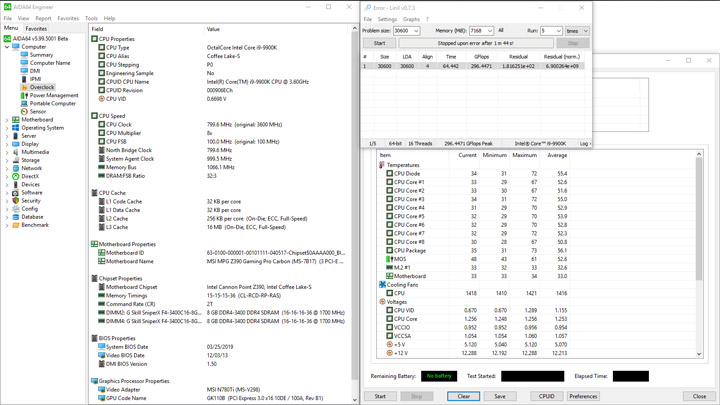The width and height of the screenshot is (720, 405).
Task: Click the Save button
Action: point(500,396)
